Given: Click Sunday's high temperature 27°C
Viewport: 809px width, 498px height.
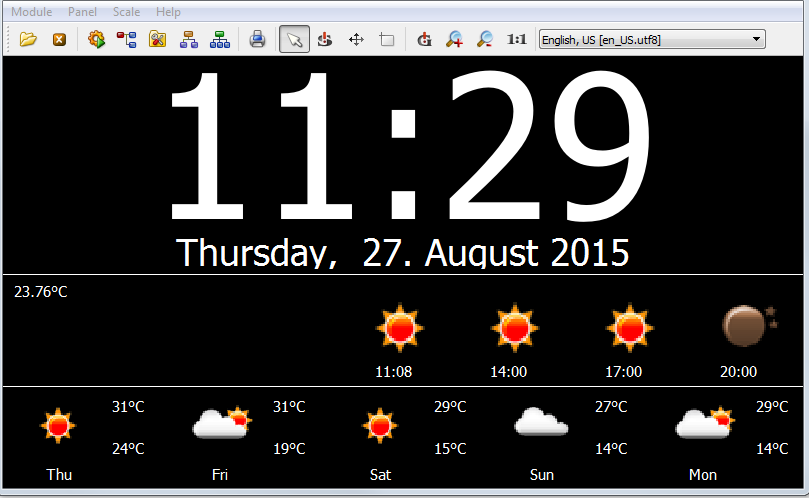Looking at the screenshot, I should point(611,407).
